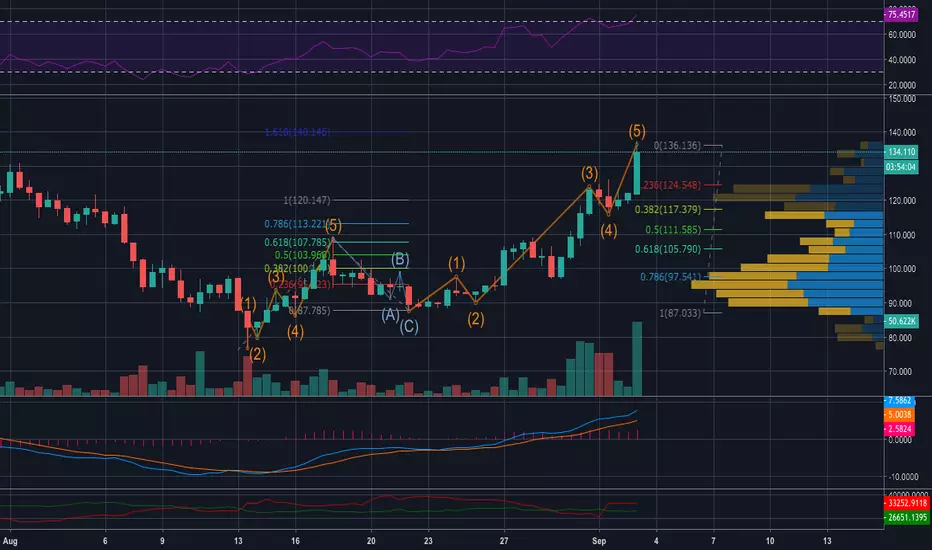Screen dimensions: 932x550
Task: Click the blue 7.5862 MACD value label
Action: pos(899,401)
